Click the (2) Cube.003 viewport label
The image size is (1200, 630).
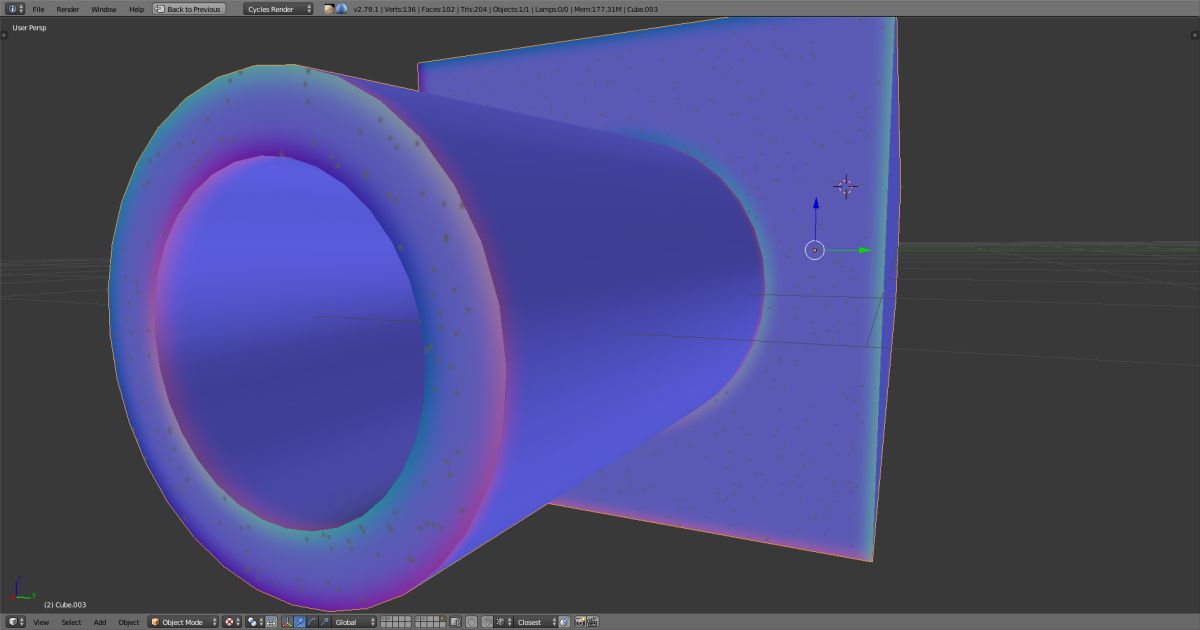(65, 604)
